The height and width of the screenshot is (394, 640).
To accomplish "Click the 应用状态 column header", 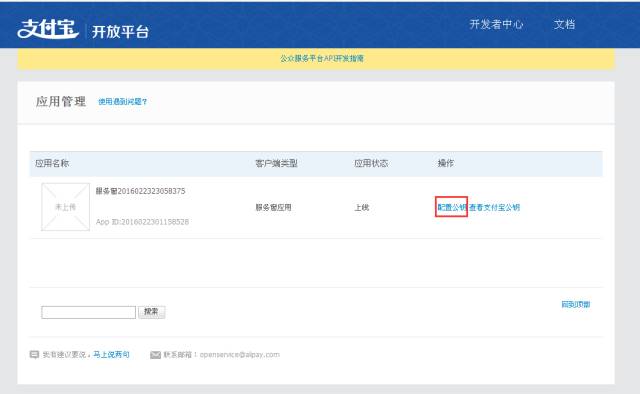I will click(371, 163).
